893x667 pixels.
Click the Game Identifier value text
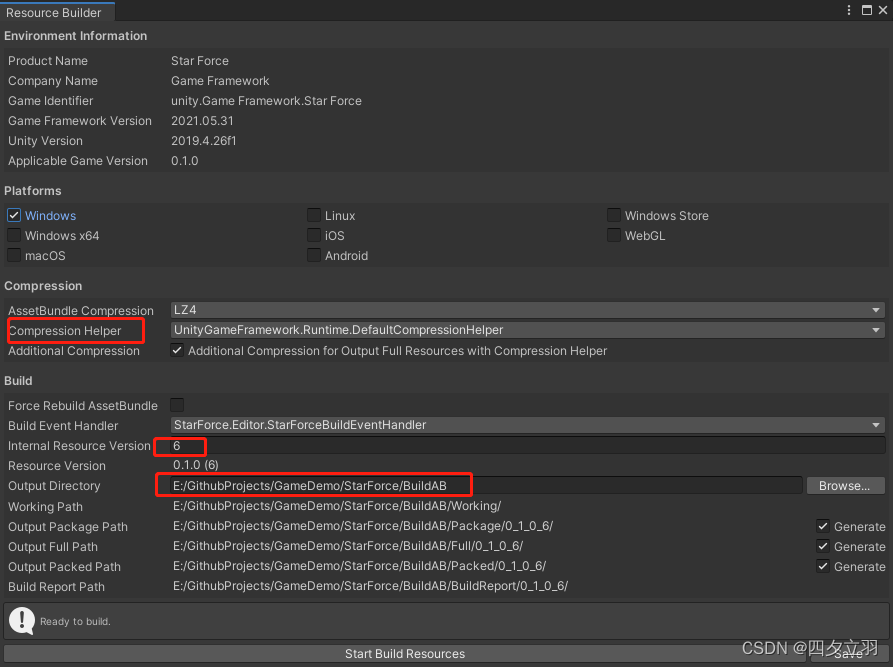click(x=266, y=101)
